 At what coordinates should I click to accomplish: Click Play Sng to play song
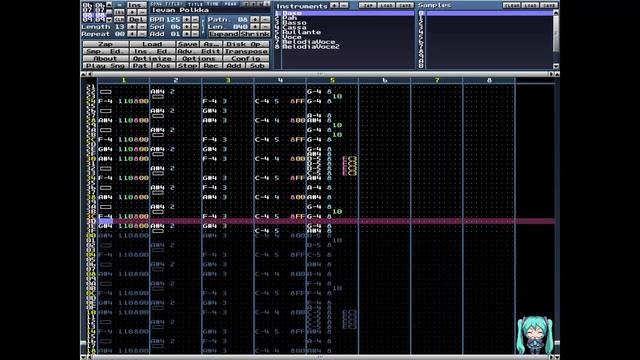[105, 66]
